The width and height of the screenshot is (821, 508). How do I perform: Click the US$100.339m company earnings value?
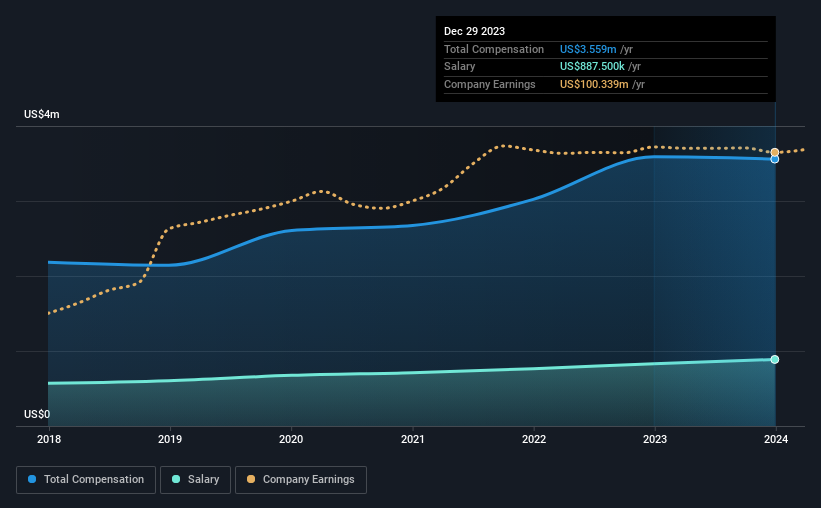[594, 84]
